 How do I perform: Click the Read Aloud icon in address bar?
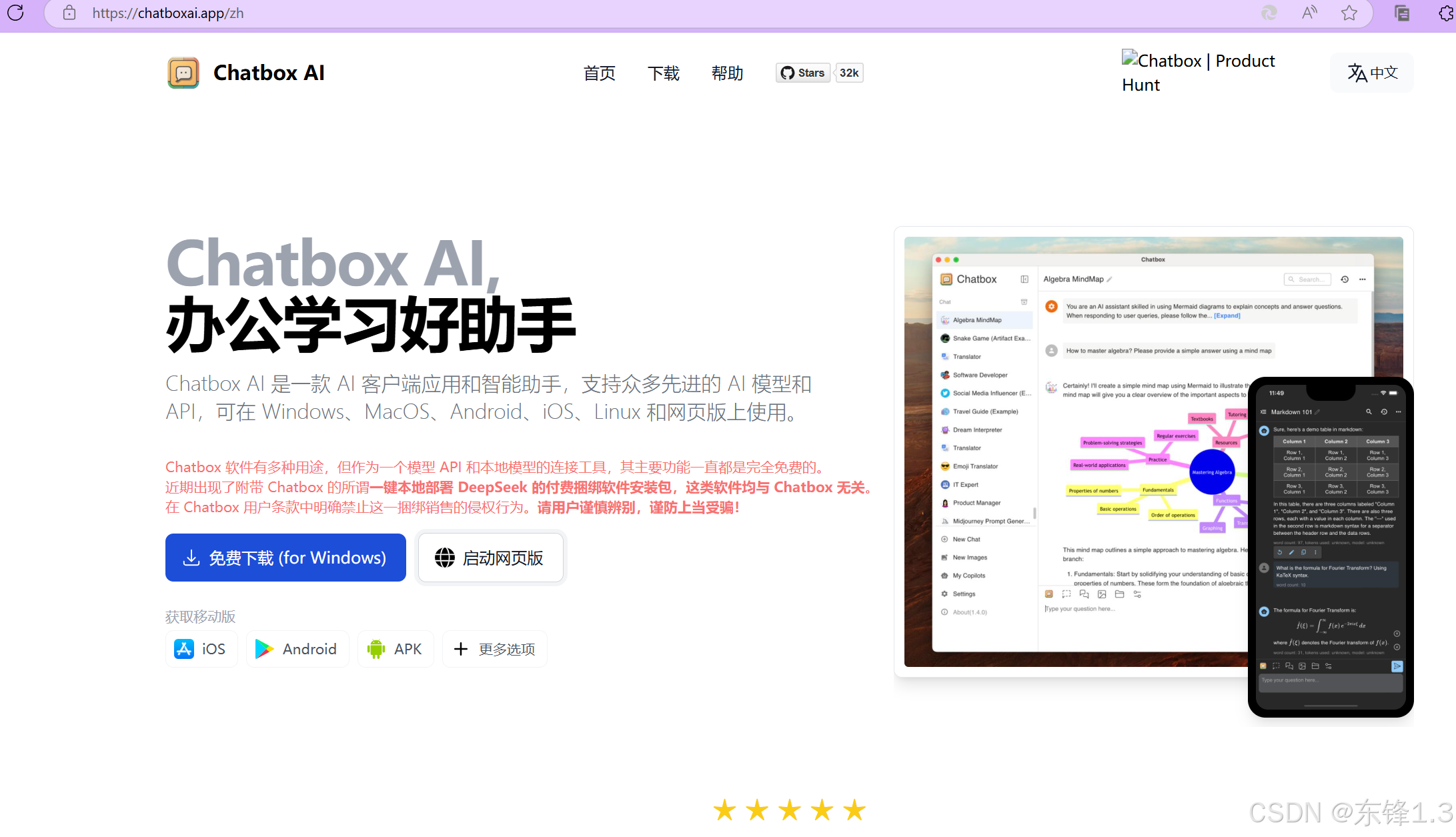click(1309, 13)
